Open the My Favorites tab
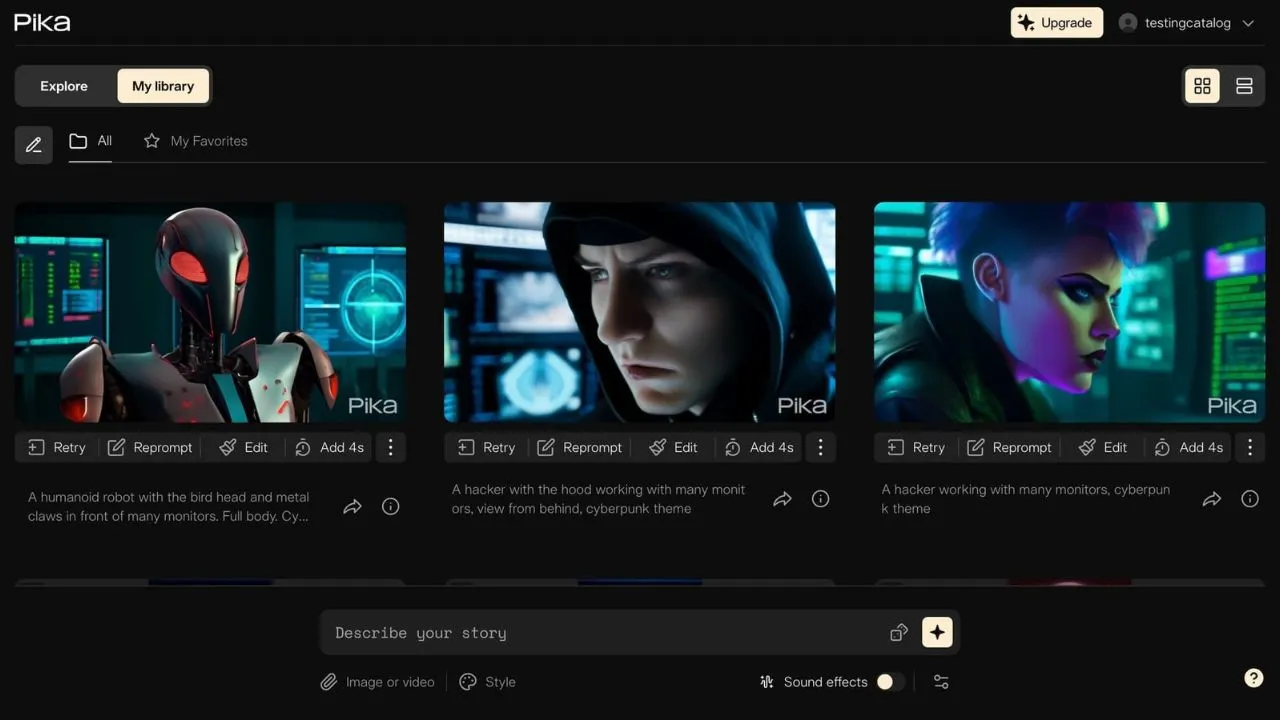 196,141
